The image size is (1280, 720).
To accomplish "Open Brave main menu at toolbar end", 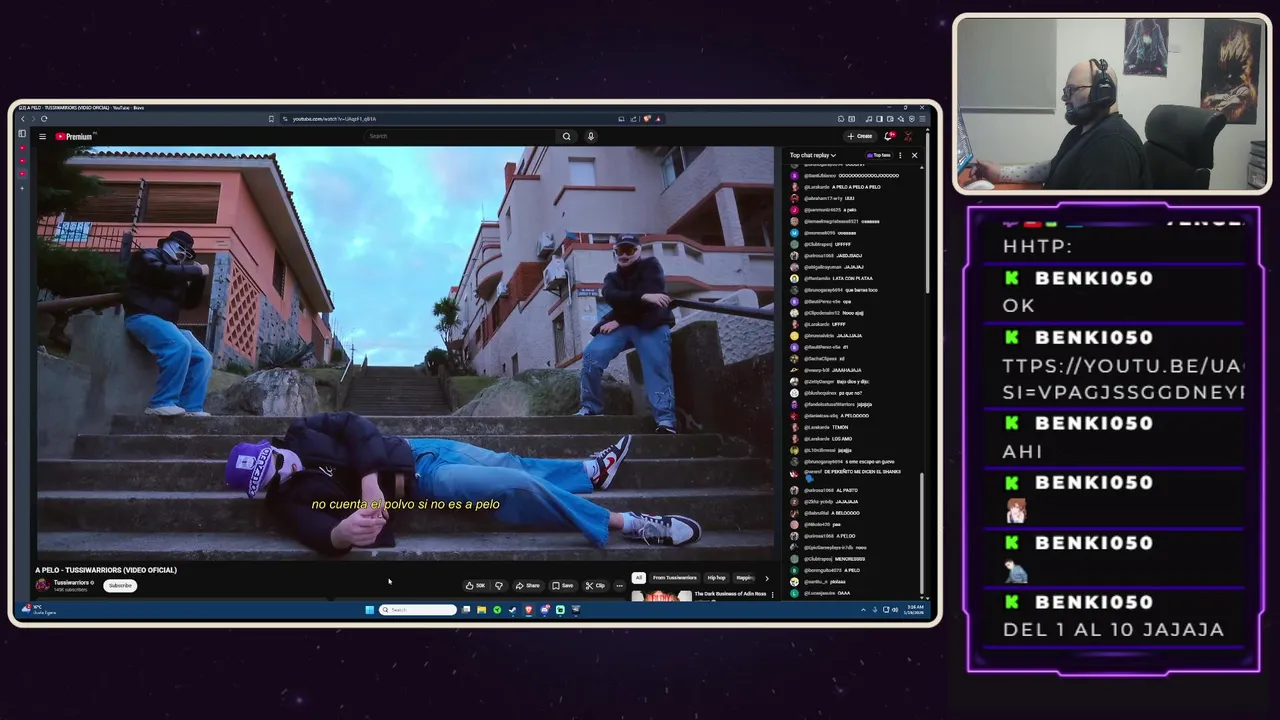I will point(922,119).
